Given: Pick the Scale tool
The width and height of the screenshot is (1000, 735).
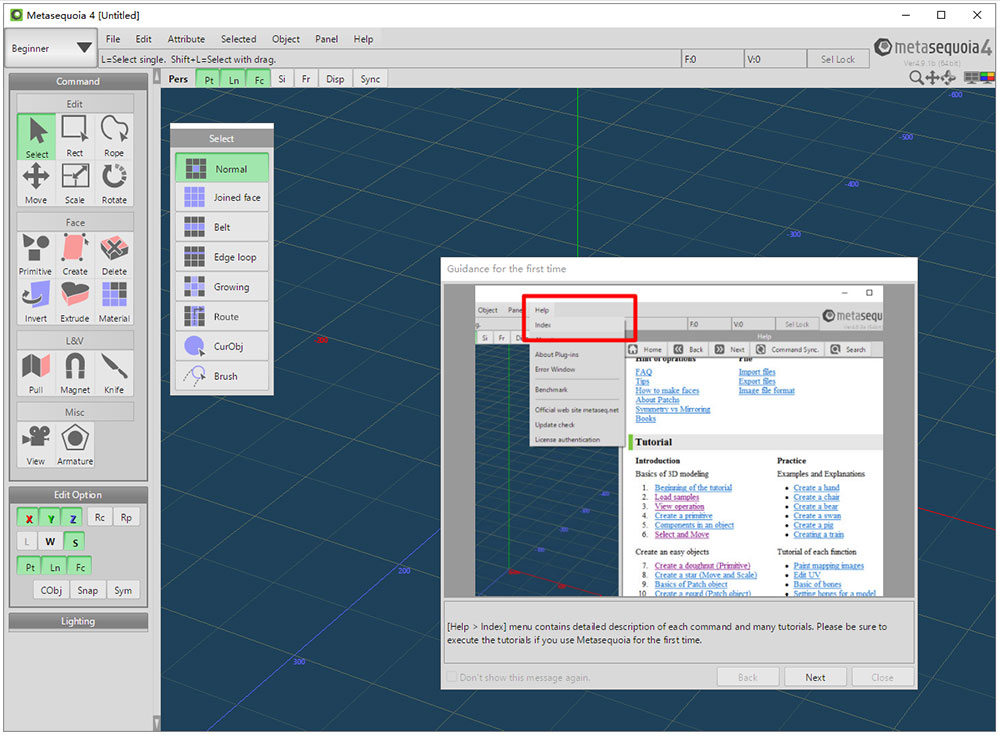Looking at the screenshot, I should pos(75,183).
